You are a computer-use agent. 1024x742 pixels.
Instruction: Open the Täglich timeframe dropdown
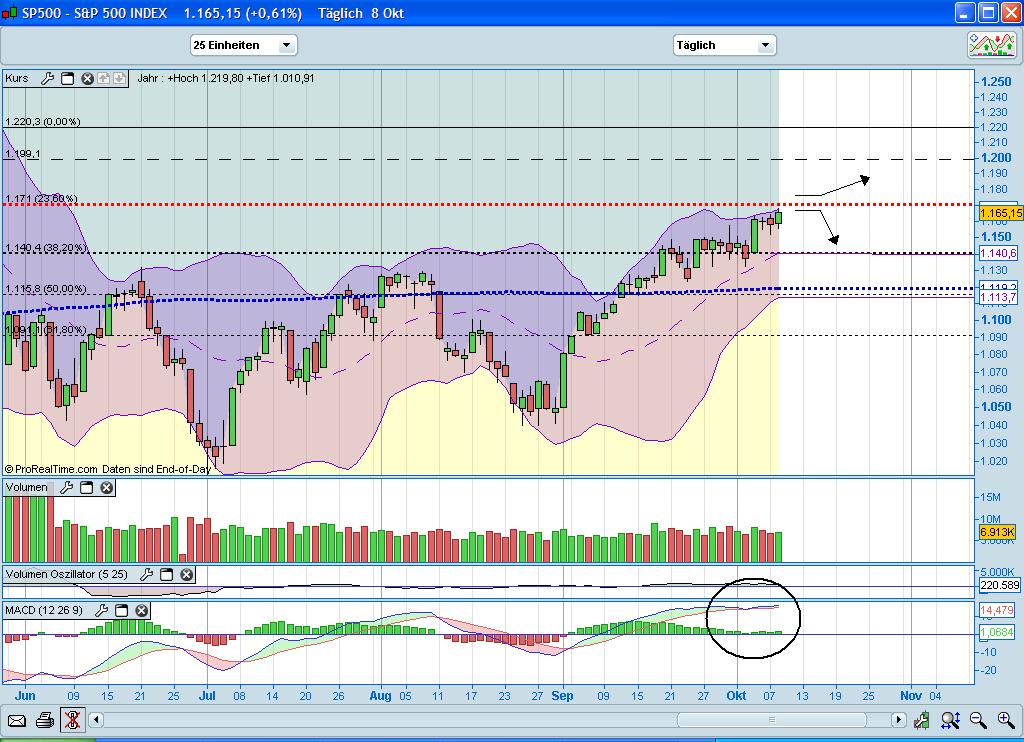(x=724, y=44)
